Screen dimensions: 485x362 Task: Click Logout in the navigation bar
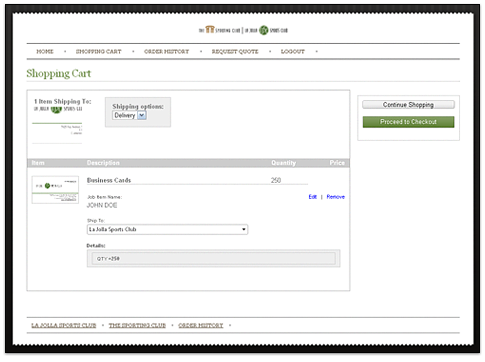(293, 52)
